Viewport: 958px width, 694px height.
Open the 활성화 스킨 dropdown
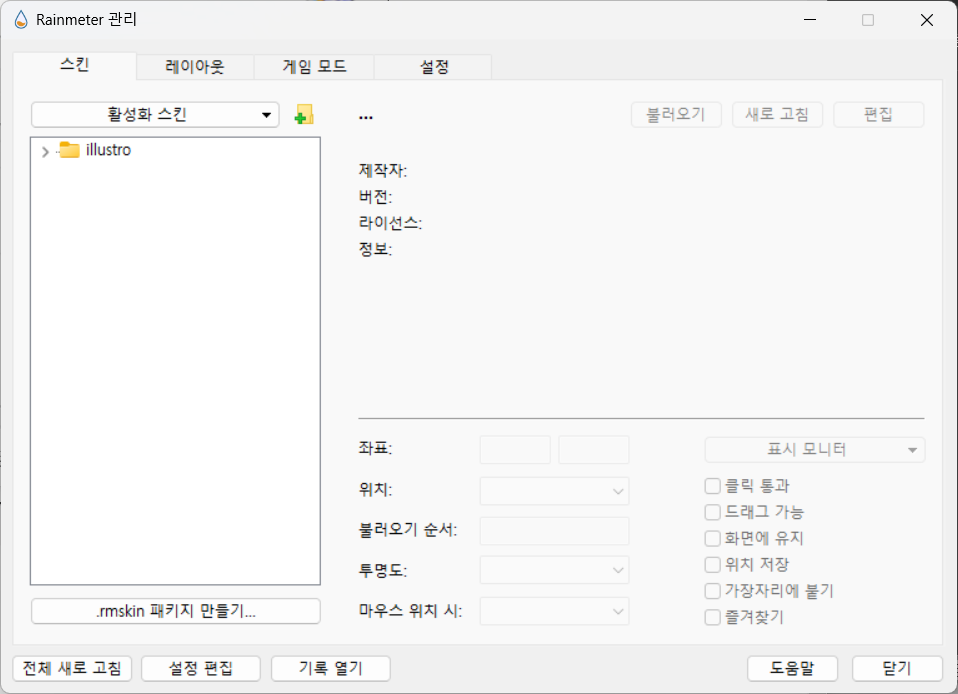pyautogui.click(x=155, y=115)
